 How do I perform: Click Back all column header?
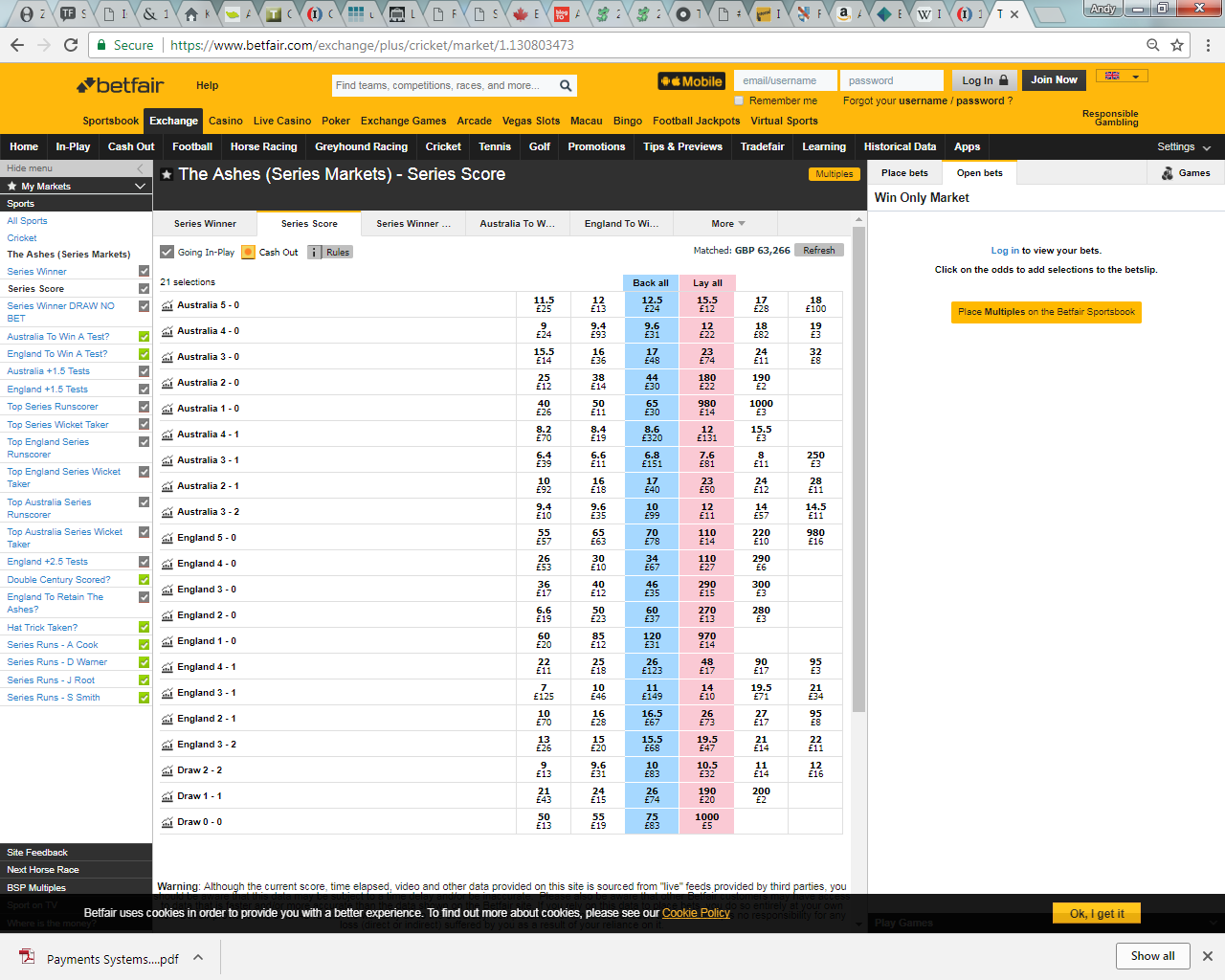pos(651,282)
